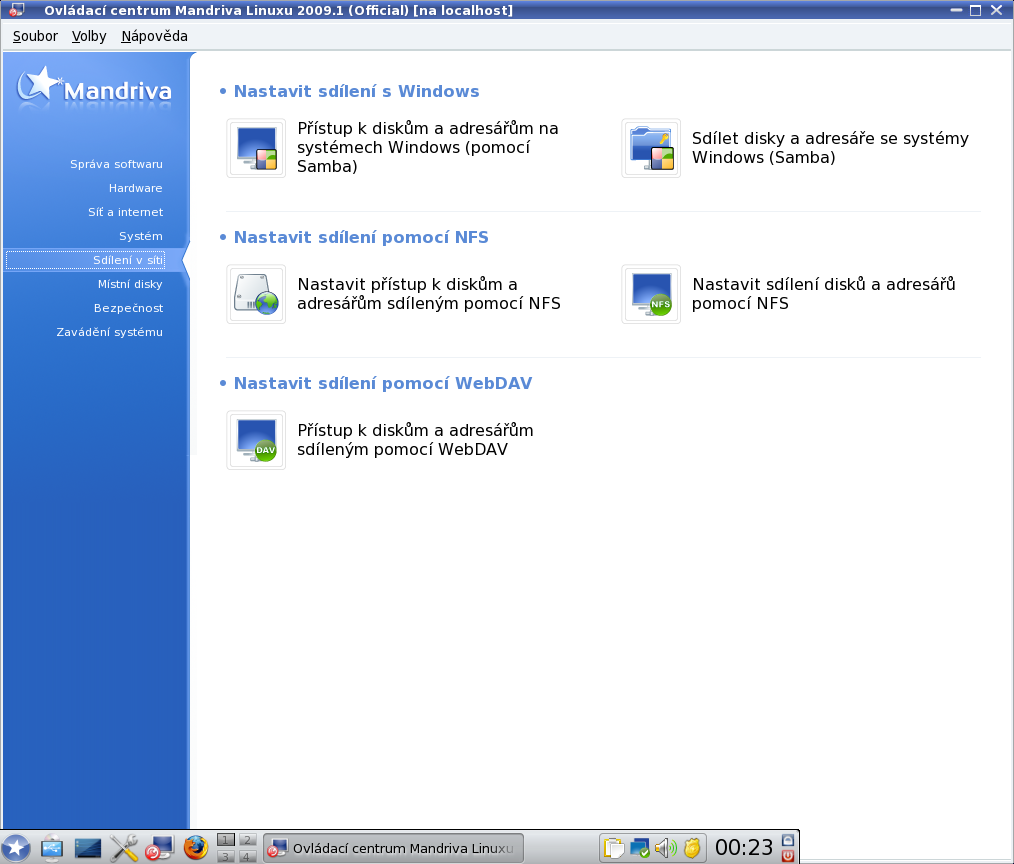The image size is (1014, 864).
Task: Show desktop via taskbar screen icon
Action: pyautogui.click(x=88, y=848)
